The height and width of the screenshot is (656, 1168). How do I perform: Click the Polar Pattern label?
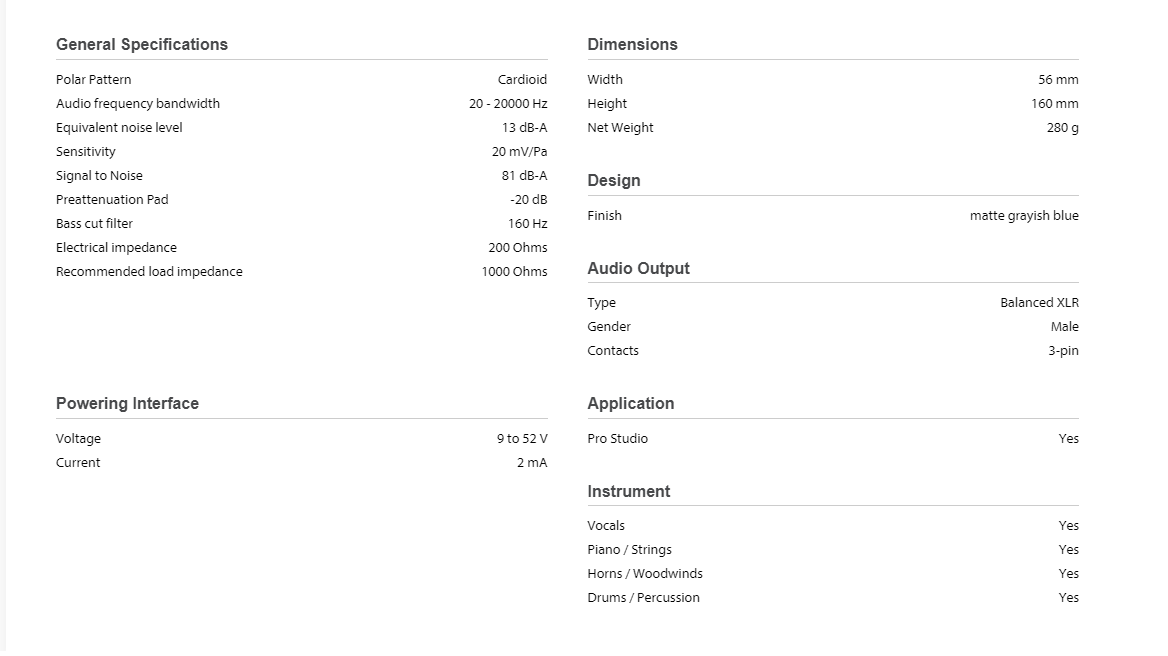[94, 80]
